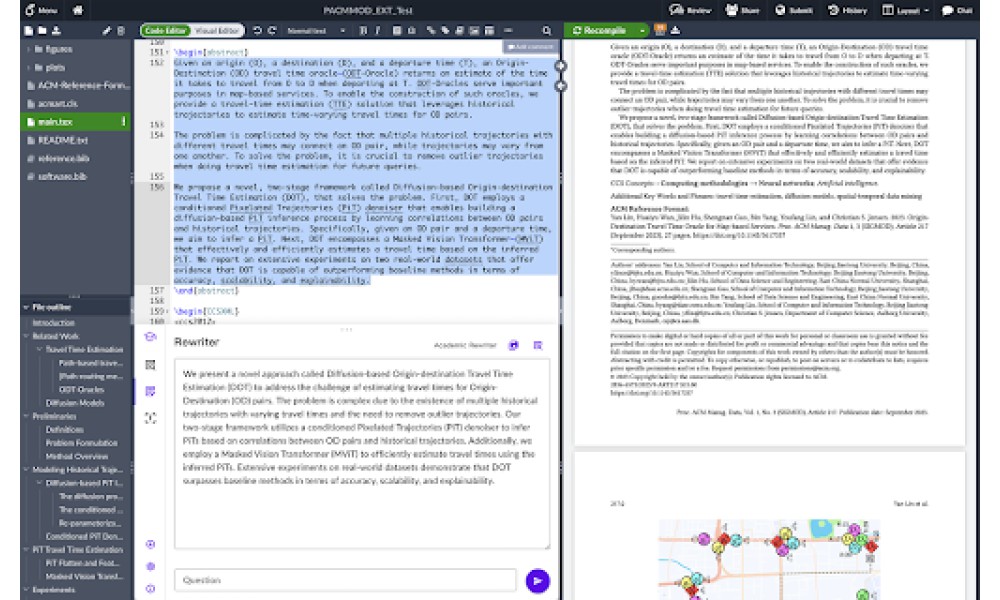The width and height of the screenshot is (1000, 600).
Task: Jump to Diffusion Models in the outline
Action: click(x=75, y=403)
